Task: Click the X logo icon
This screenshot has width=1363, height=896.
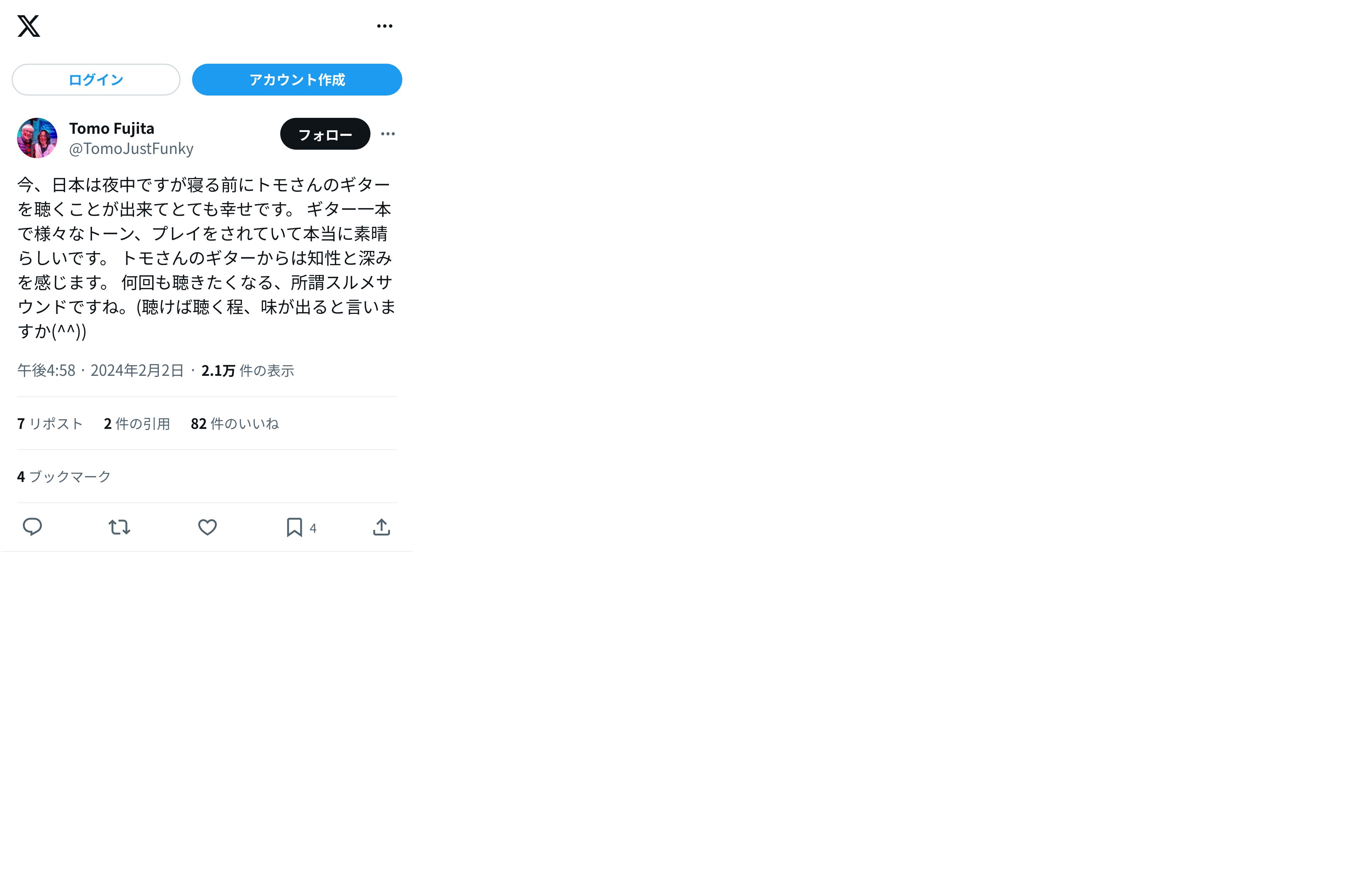Action: (29, 26)
